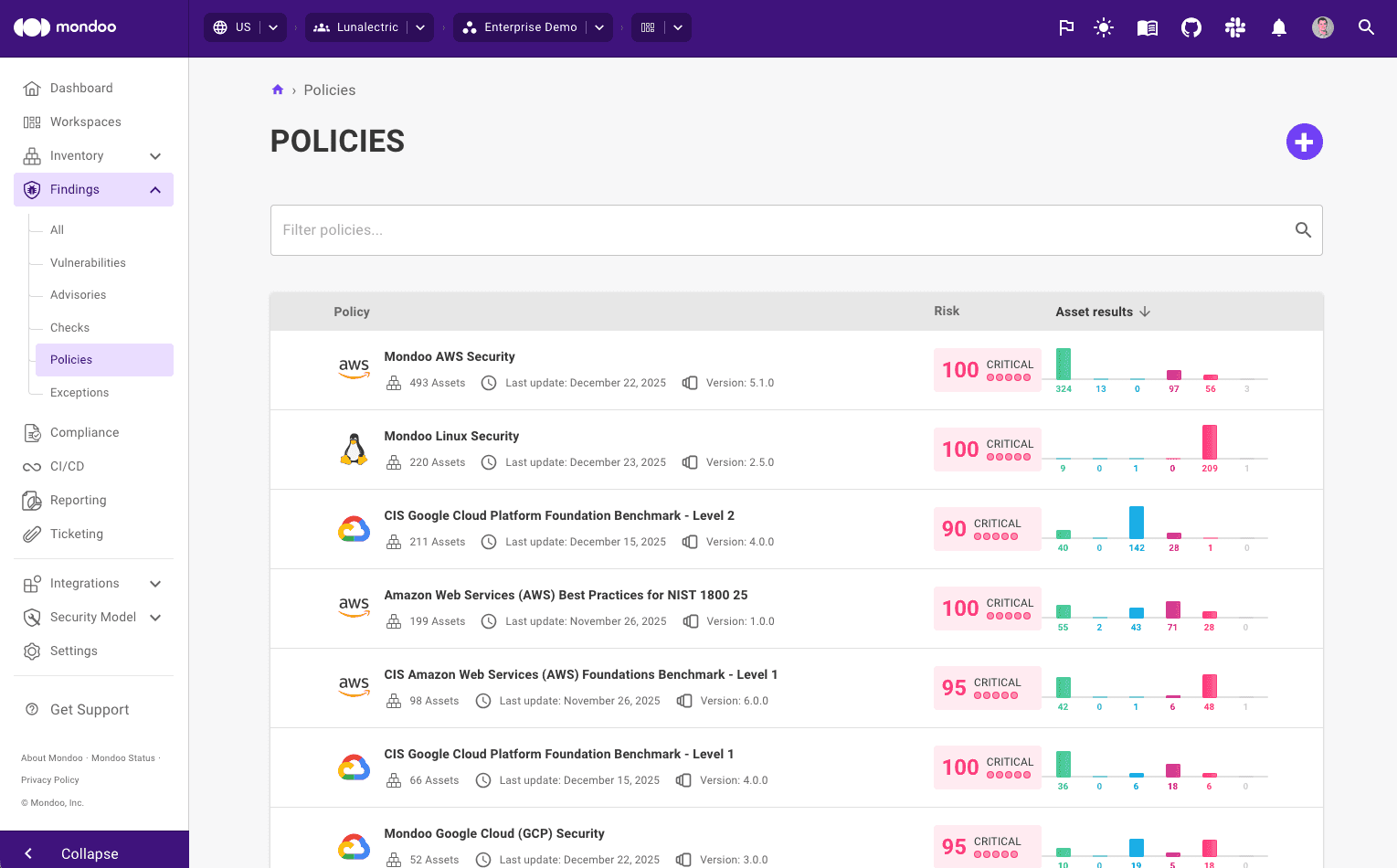Viewport: 1397px width, 868px height.
Task: Select the Linux penguin icon for Mondoo Linux Security
Action: point(354,447)
